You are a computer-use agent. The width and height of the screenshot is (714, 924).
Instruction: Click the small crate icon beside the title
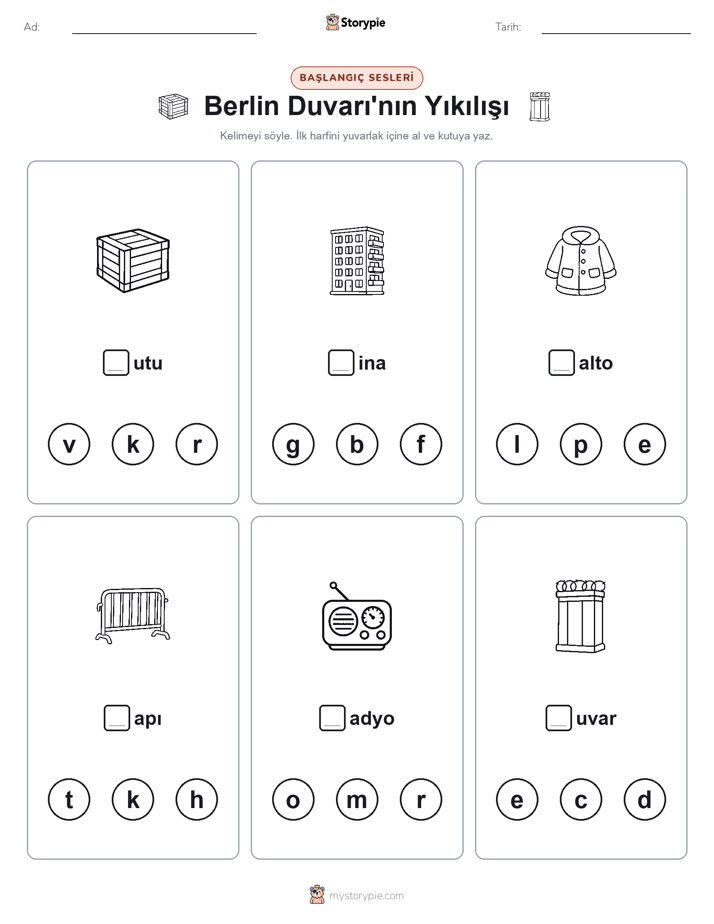click(x=173, y=107)
